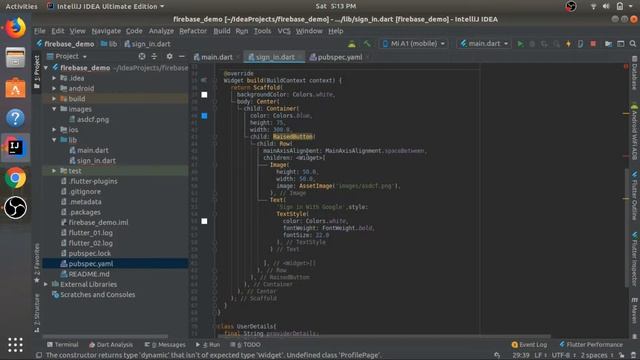Click the Flutter Hot Reload lightning icon
This screenshot has width=640, height=360.
[568, 44]
